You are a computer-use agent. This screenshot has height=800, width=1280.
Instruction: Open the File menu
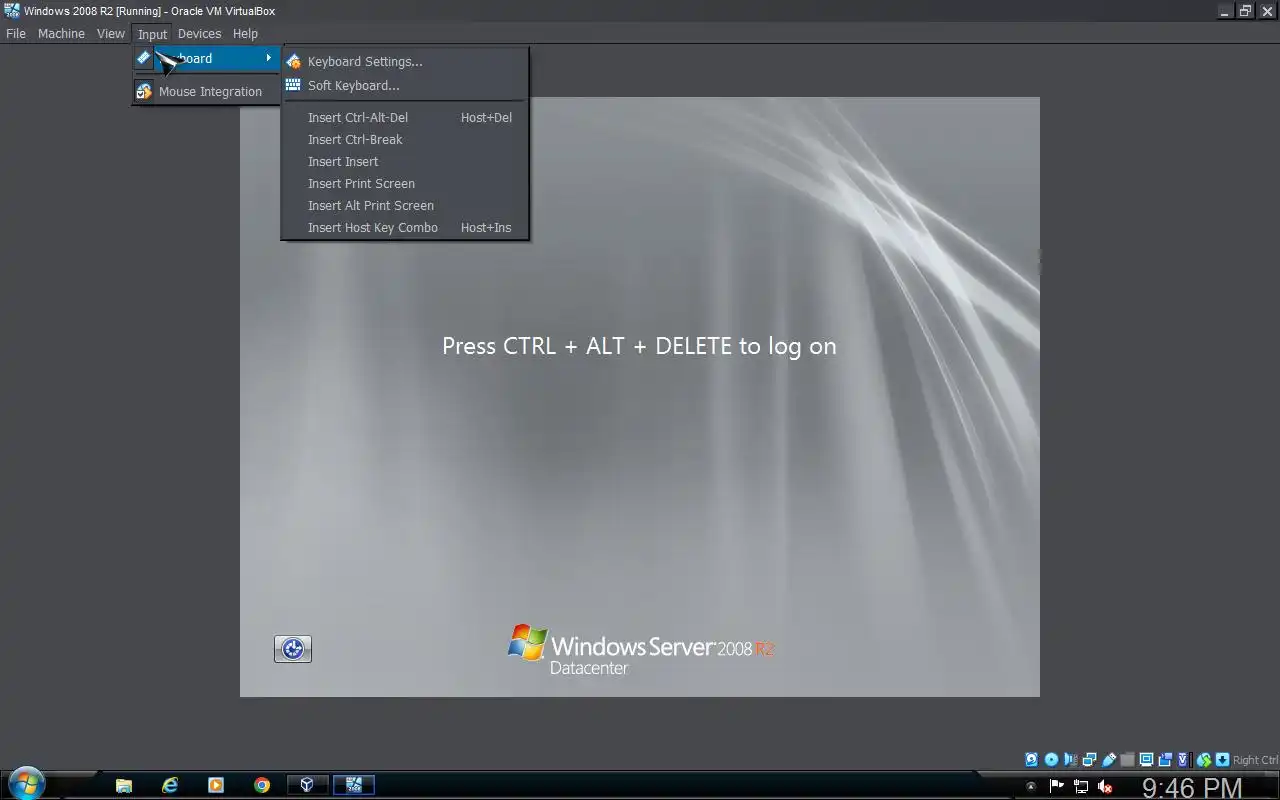16,33
